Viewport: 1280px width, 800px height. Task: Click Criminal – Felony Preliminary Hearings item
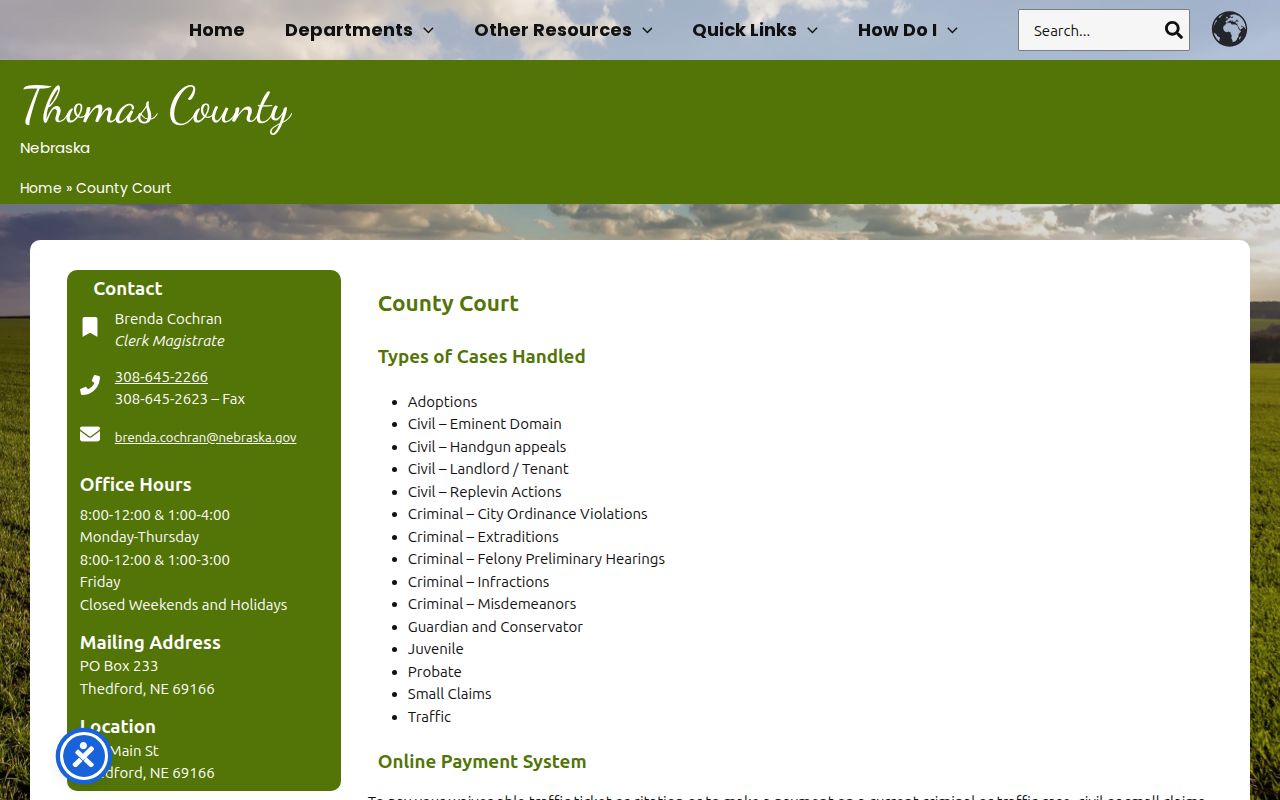536,559
